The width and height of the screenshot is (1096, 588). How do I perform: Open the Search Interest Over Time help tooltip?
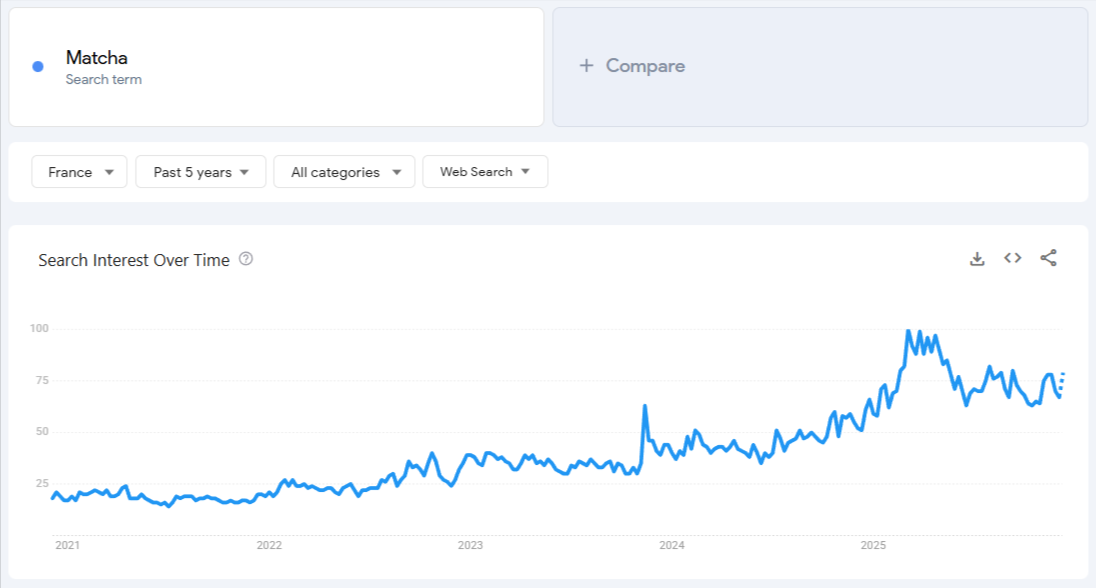[x=245, y=259]
